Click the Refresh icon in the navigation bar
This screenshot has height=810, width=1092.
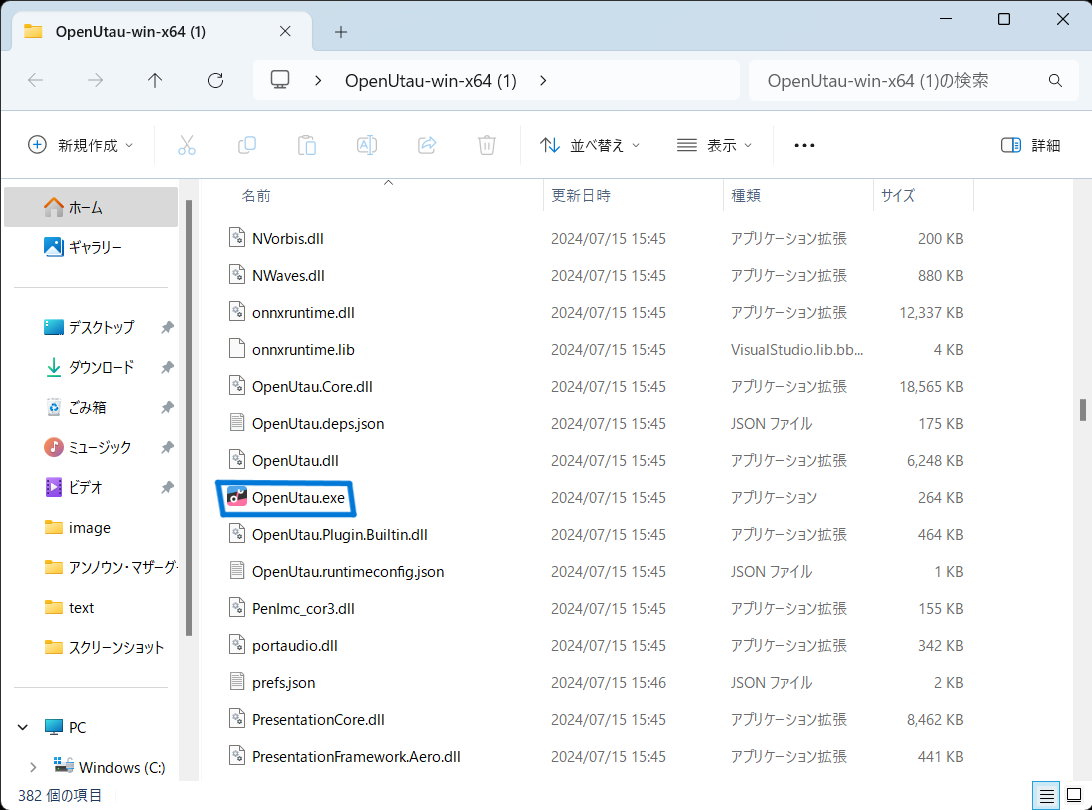pos(215,80)
